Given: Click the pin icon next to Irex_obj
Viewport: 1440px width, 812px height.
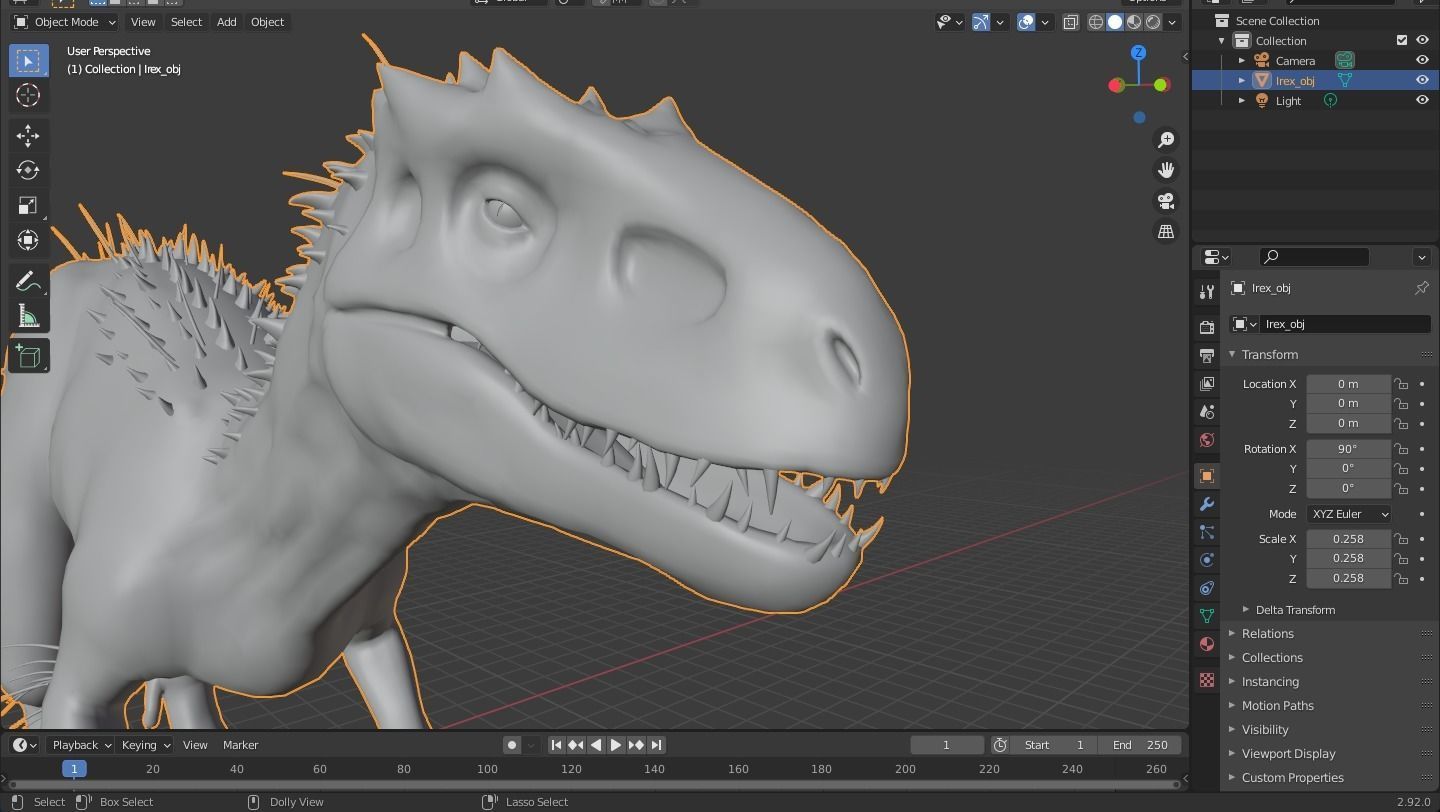Looking at the screenshot, I should [x=1421, y=288].
